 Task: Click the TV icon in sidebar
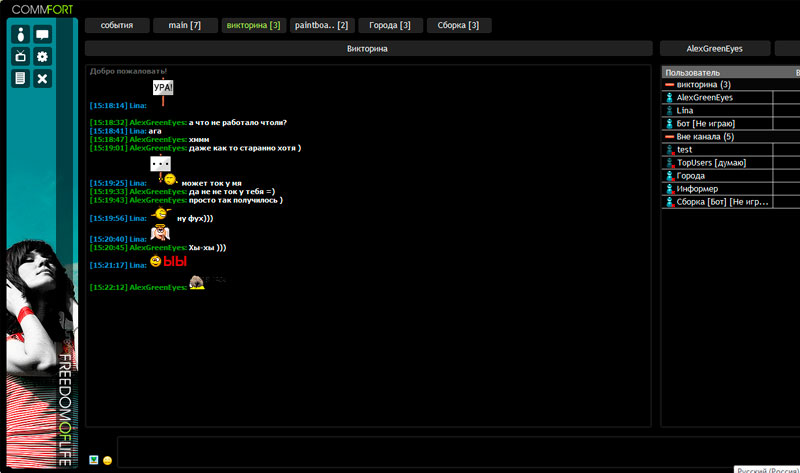(x=20, y=57)
